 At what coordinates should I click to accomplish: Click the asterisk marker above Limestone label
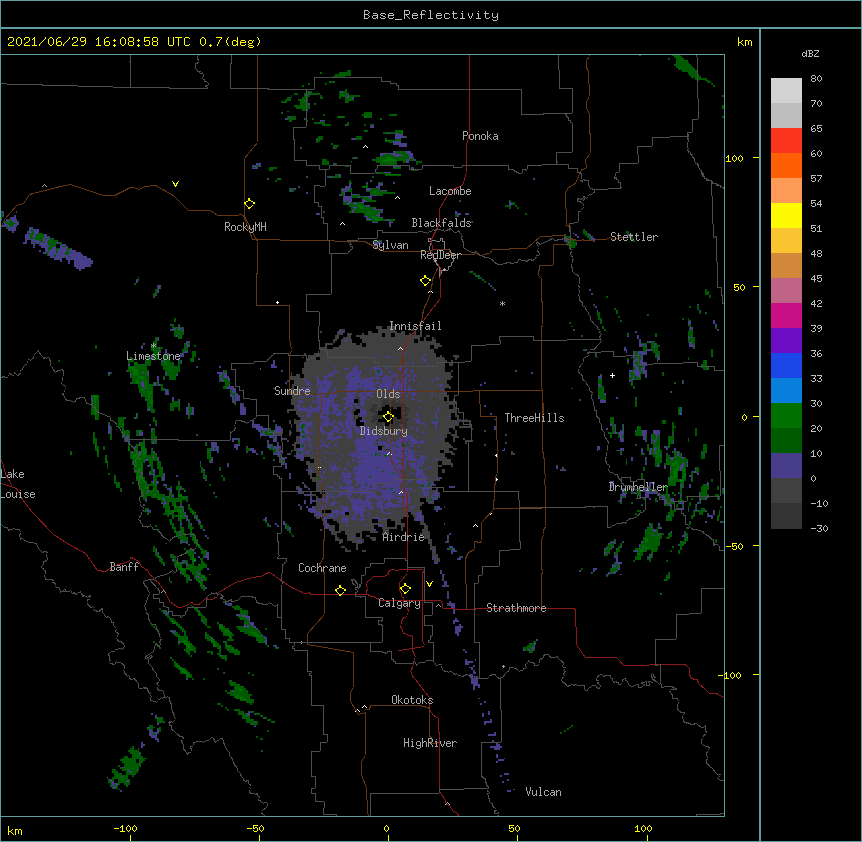[154, 346]
